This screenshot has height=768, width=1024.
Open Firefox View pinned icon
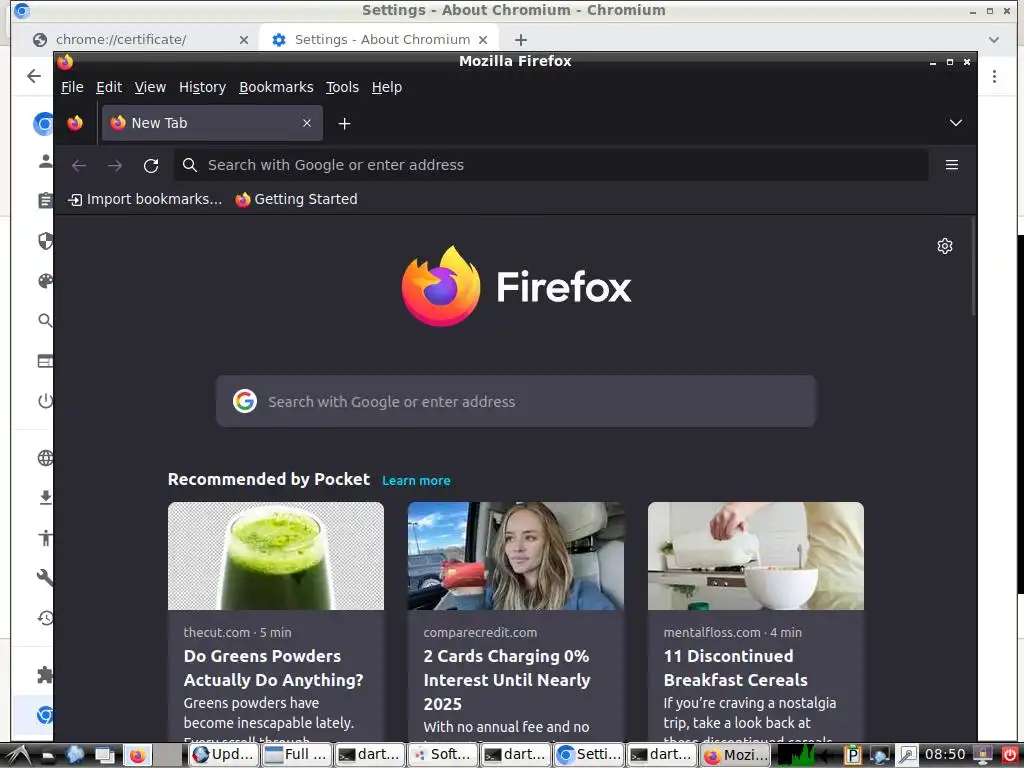coord(75,123)
